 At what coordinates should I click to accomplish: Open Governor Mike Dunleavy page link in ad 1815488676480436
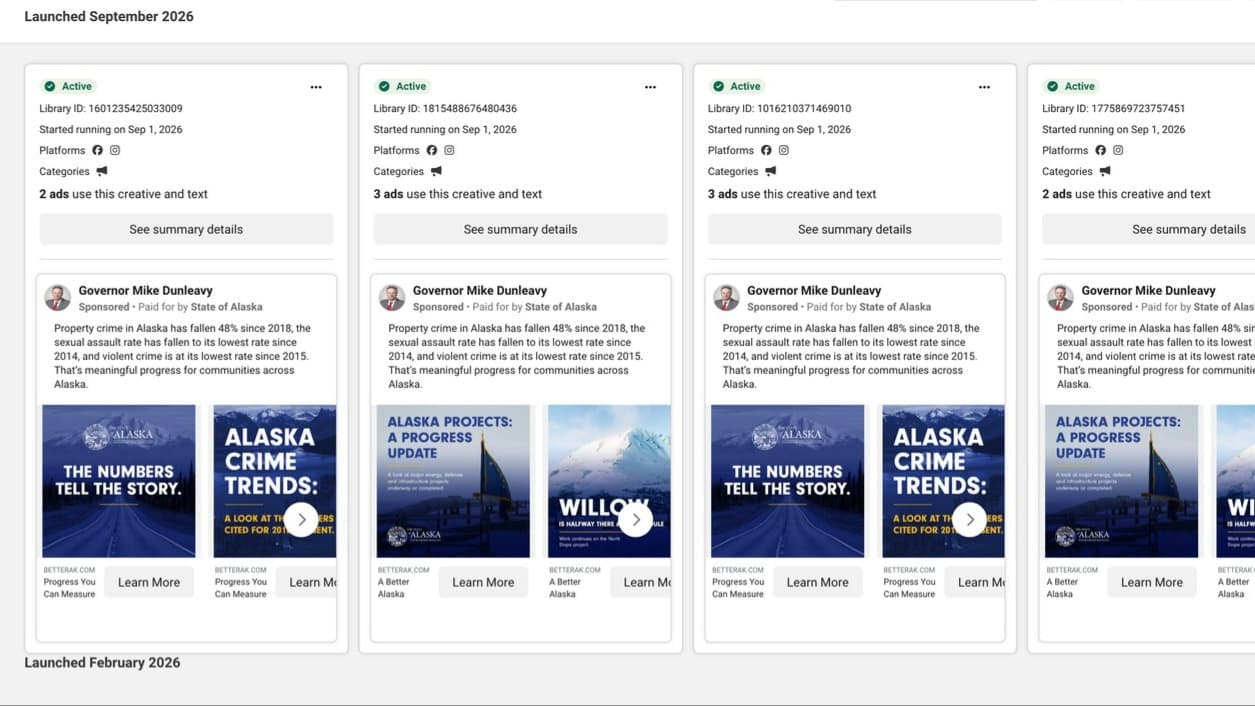point(480,291)
